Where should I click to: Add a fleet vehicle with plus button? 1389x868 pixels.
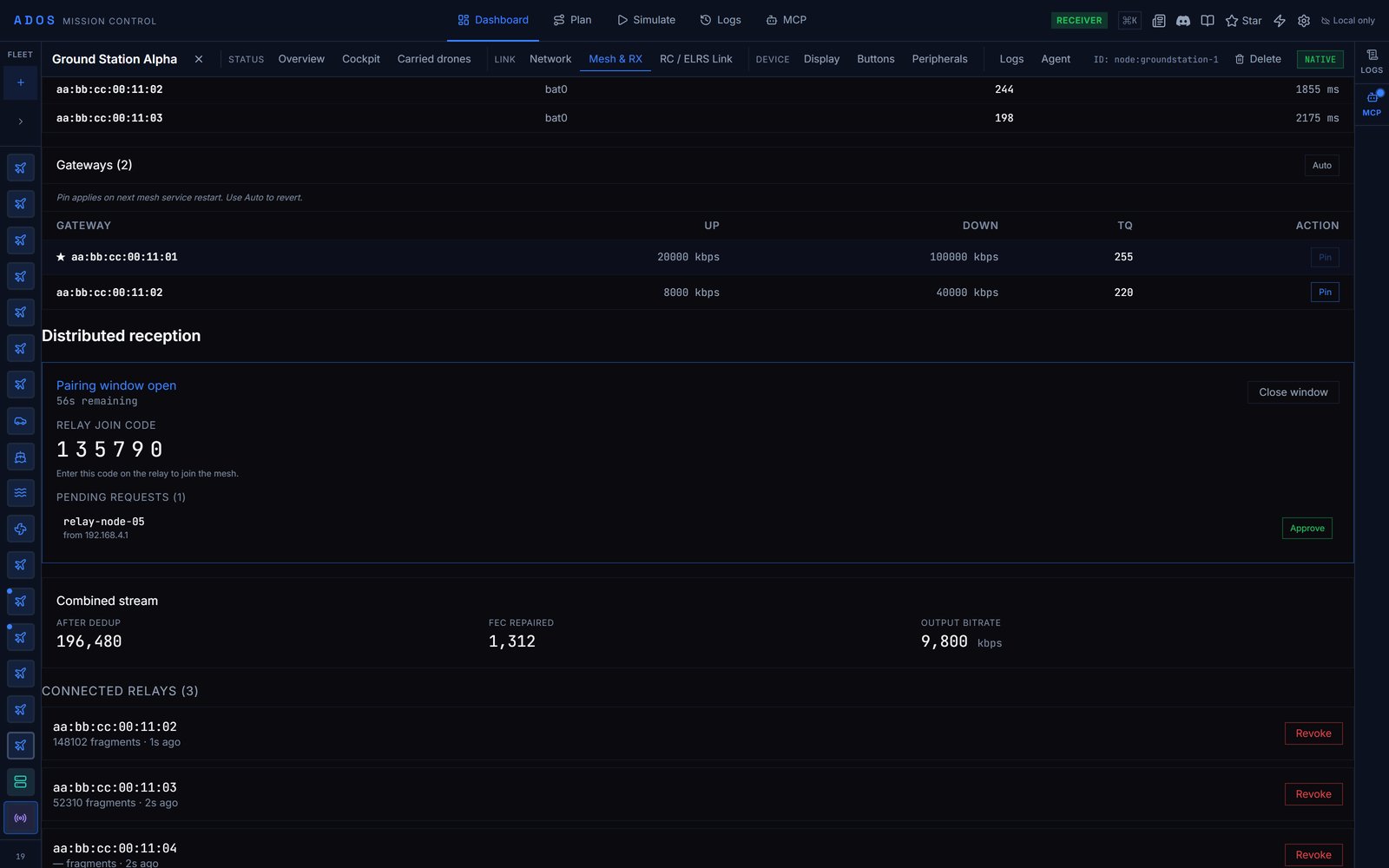pos(21,82)
